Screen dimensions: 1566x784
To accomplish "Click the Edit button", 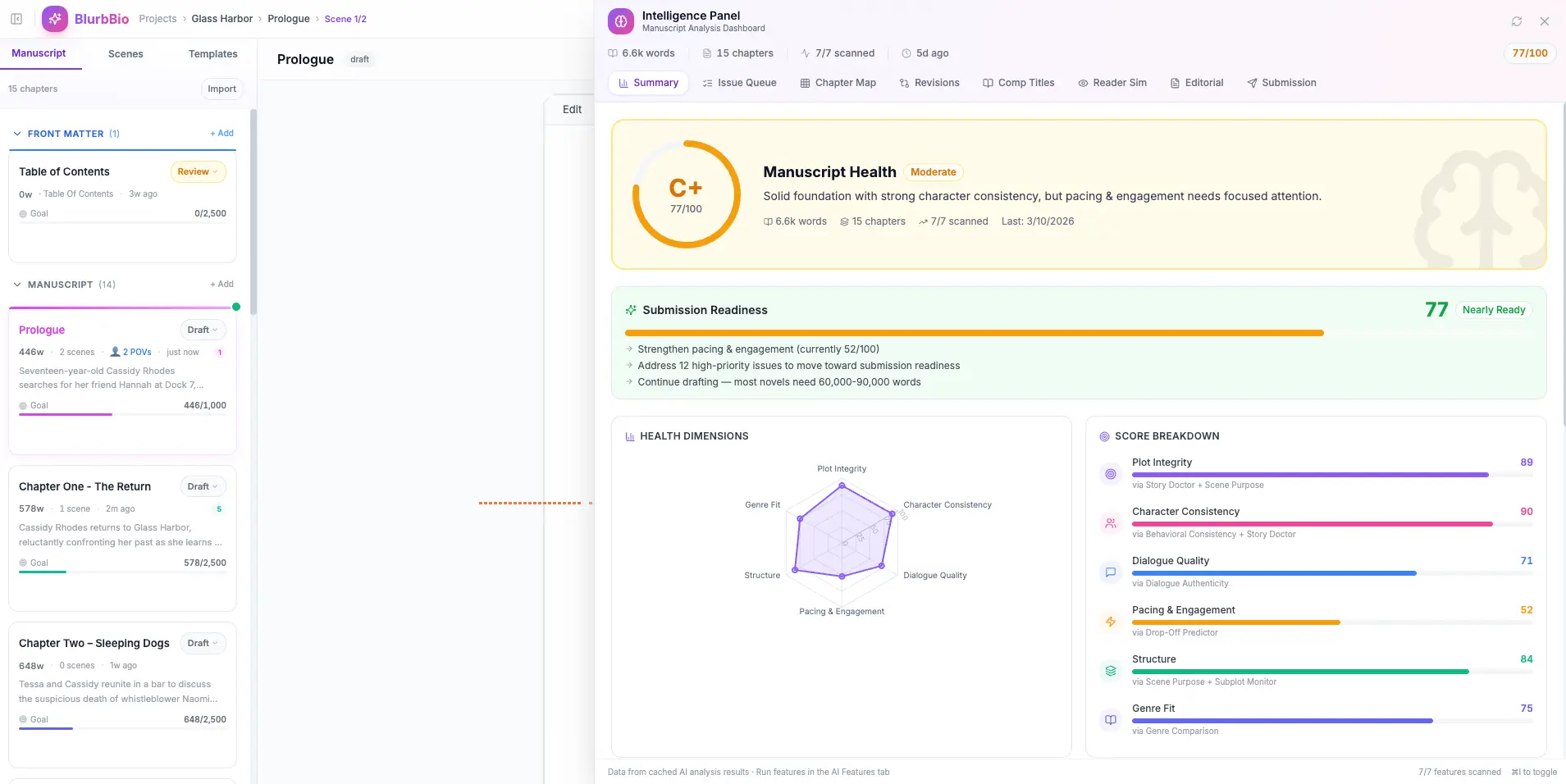I will click(572, 109).
